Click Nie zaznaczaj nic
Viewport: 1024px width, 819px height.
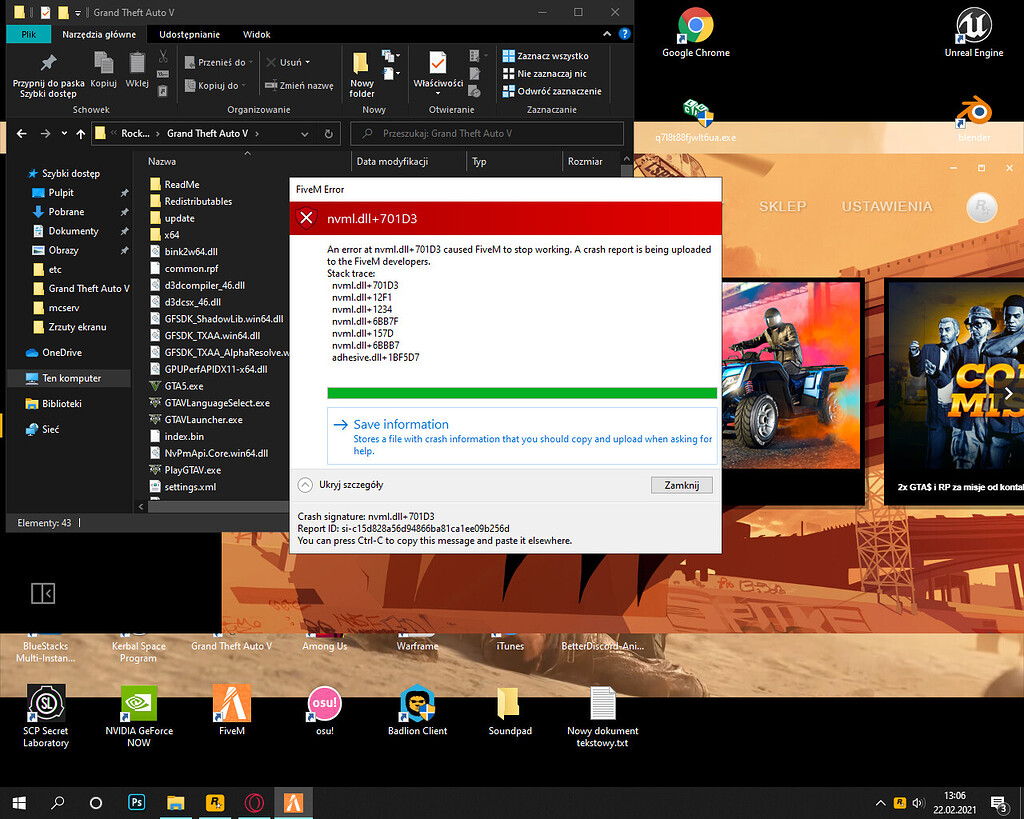(544, 74)
